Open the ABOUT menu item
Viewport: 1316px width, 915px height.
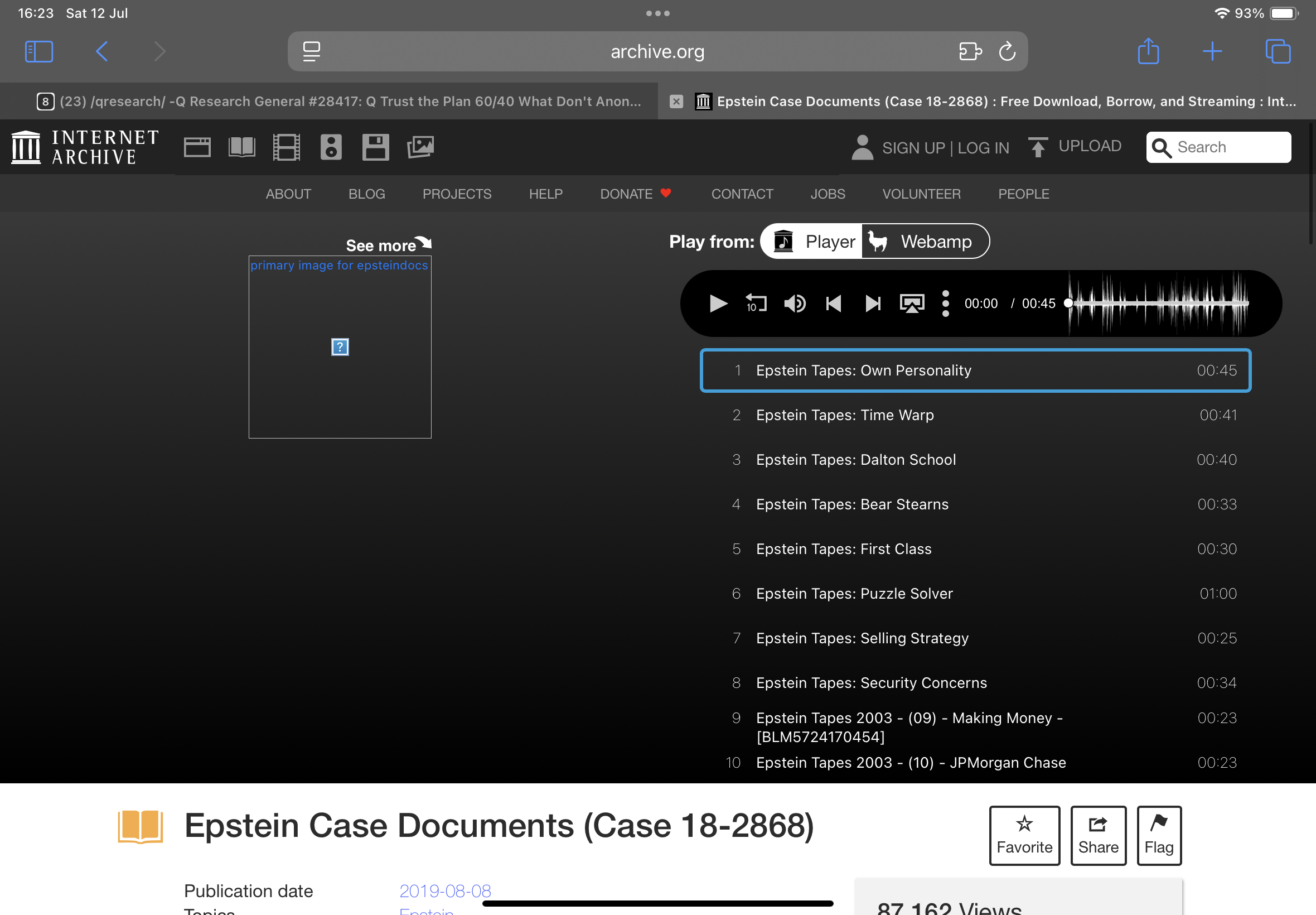[x=288, y=194]
